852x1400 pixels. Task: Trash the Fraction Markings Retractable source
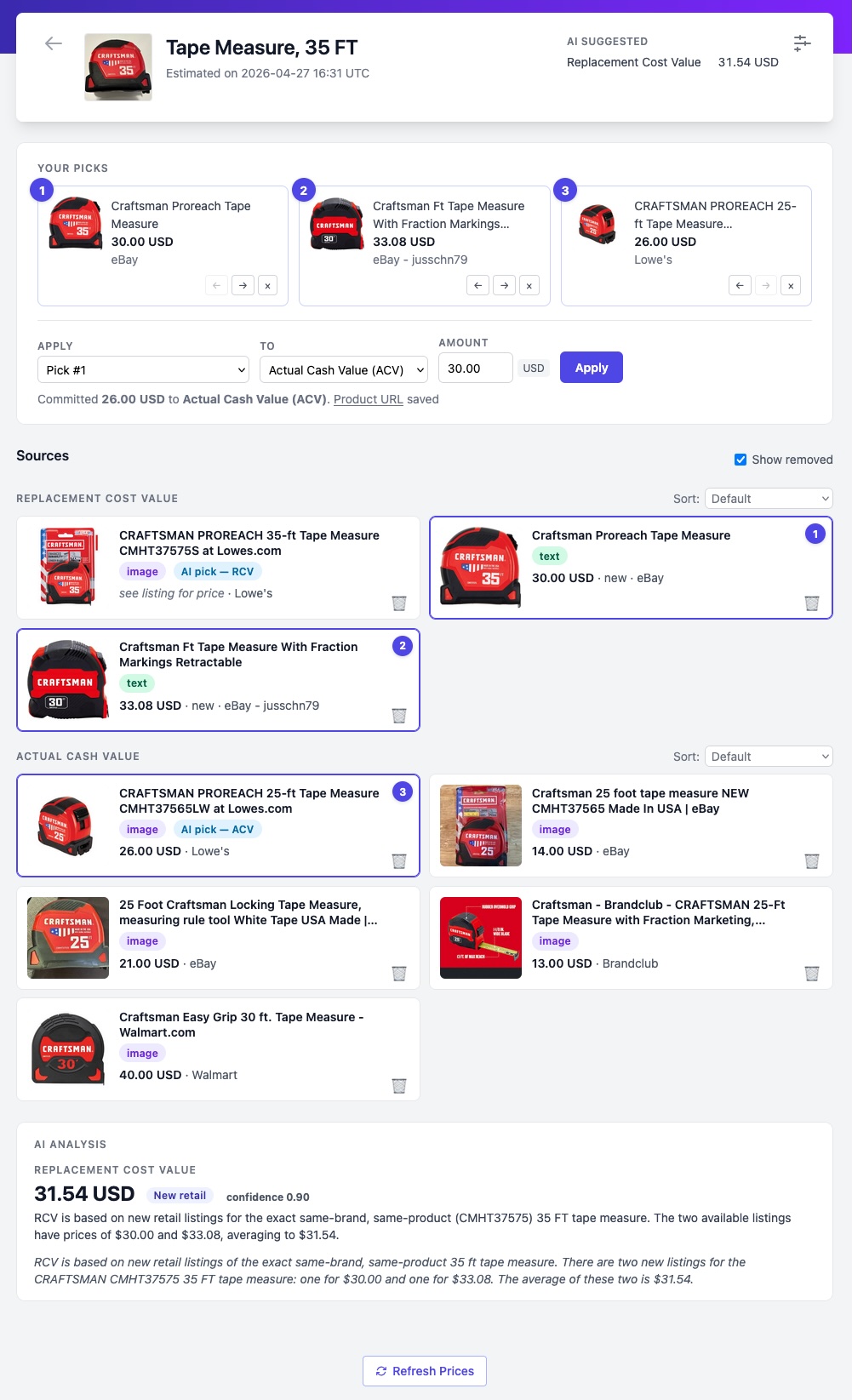(x=399, y=716)
